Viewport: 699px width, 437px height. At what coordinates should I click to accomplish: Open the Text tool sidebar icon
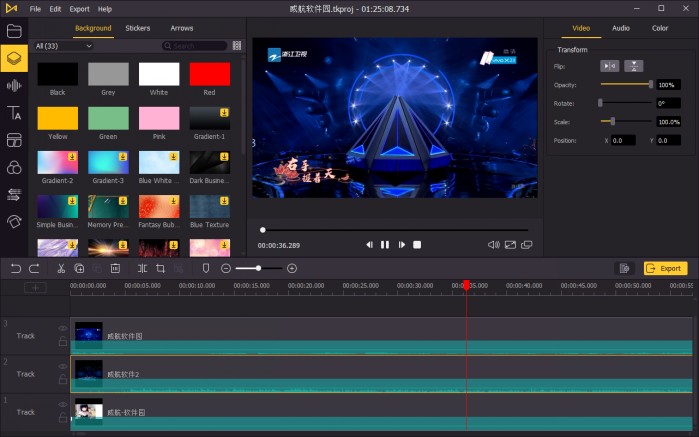[x=14, y=113]
